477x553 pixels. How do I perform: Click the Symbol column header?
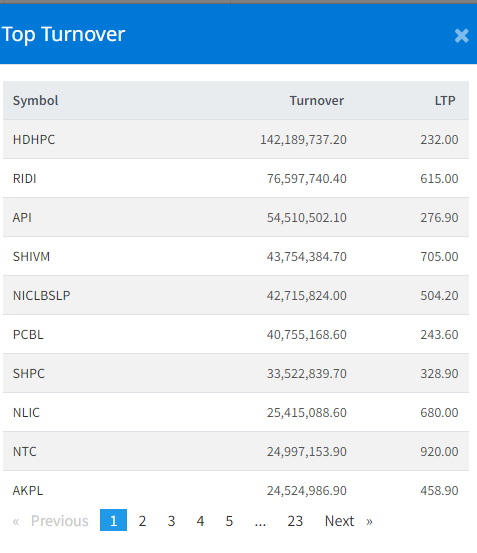click(x=36, y=101)
